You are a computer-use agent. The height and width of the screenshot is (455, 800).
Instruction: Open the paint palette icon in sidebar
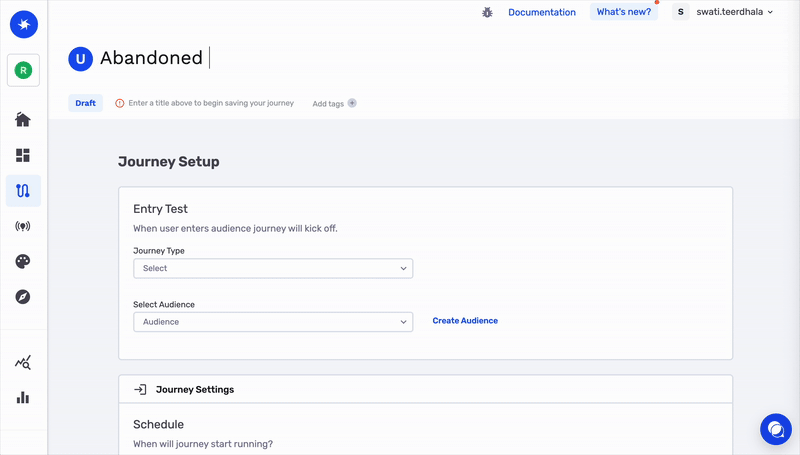pyautogui.click(x=23, y=261)
